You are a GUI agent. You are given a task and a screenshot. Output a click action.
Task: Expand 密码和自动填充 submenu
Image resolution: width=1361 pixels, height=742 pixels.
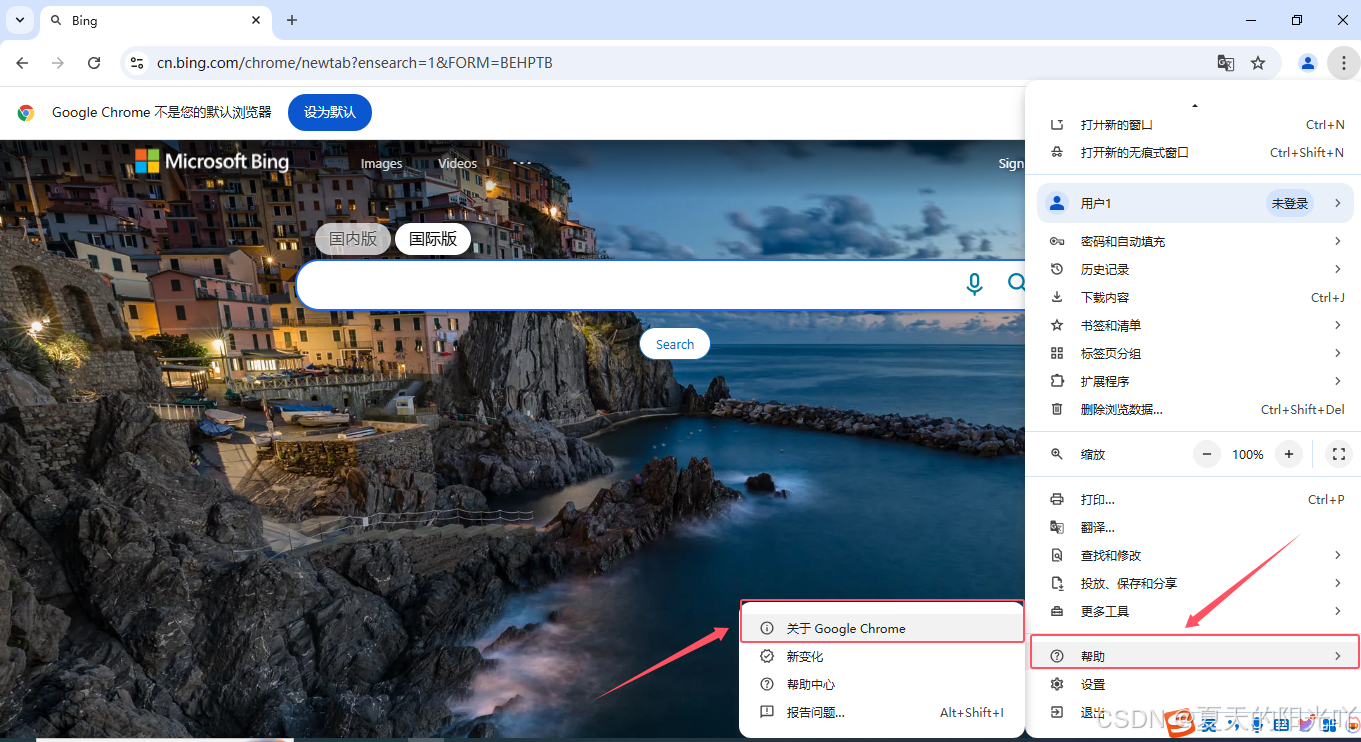(x=1193, y=241)
